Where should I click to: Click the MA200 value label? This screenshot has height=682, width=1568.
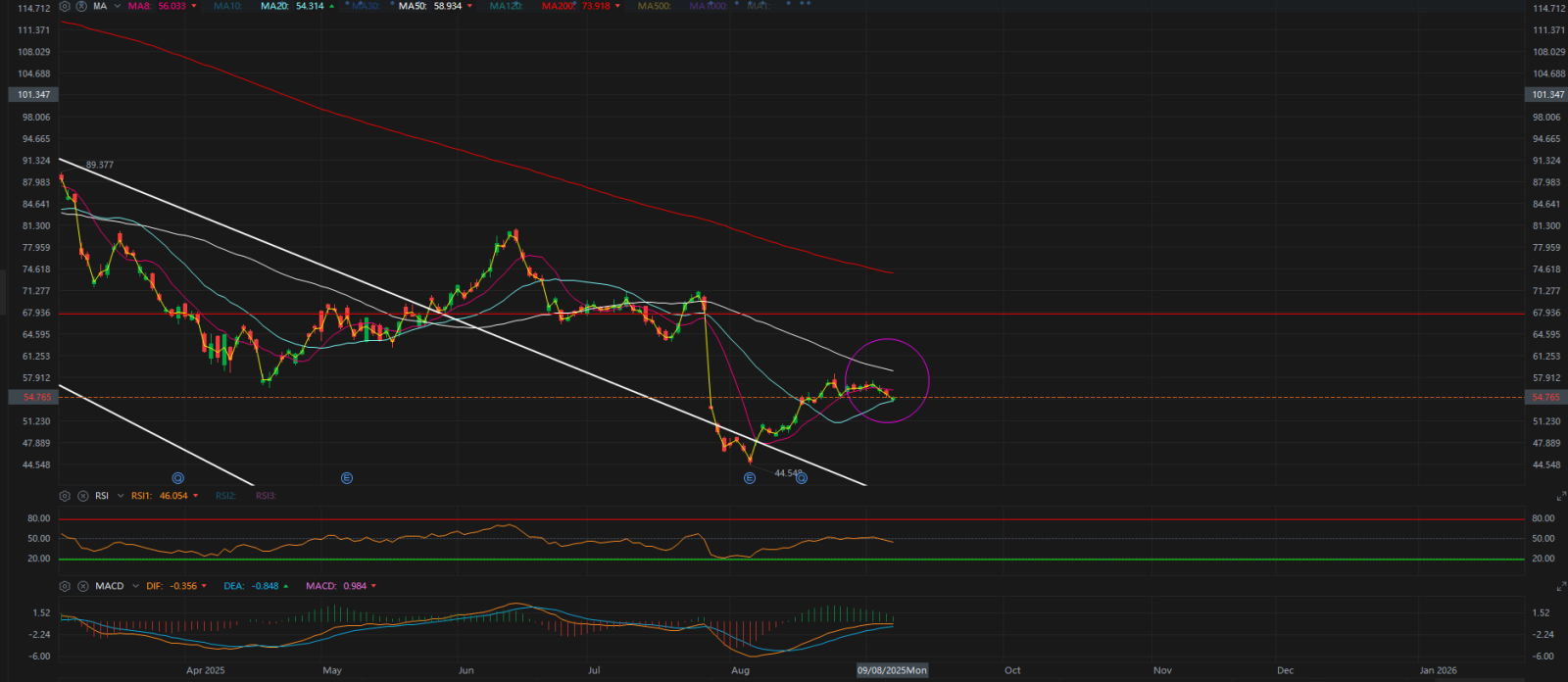click(x=596, y=6)
